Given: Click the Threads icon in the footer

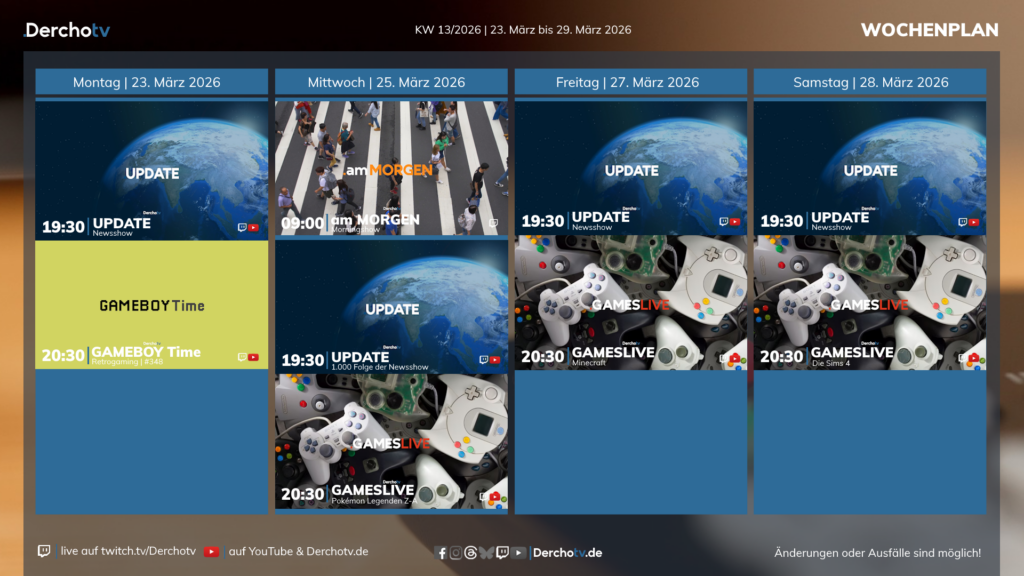Looking at the screenshot, I should click(471, 553).
